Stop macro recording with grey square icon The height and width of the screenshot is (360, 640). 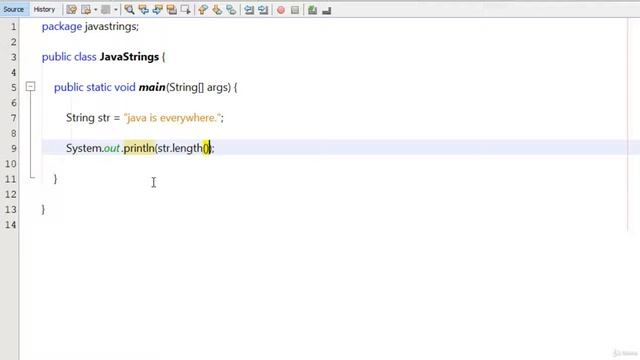[x=295, y=10]
